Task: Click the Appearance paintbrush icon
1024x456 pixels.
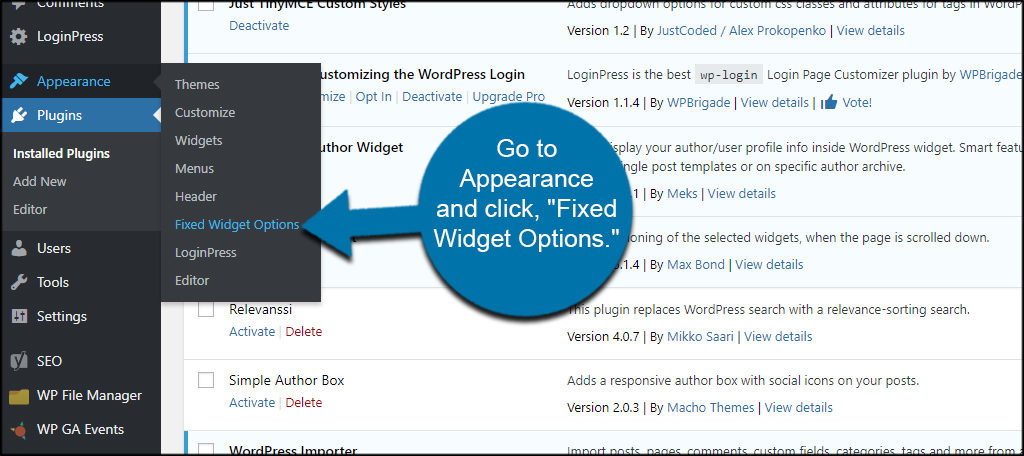Action: [x=19, y=81]
